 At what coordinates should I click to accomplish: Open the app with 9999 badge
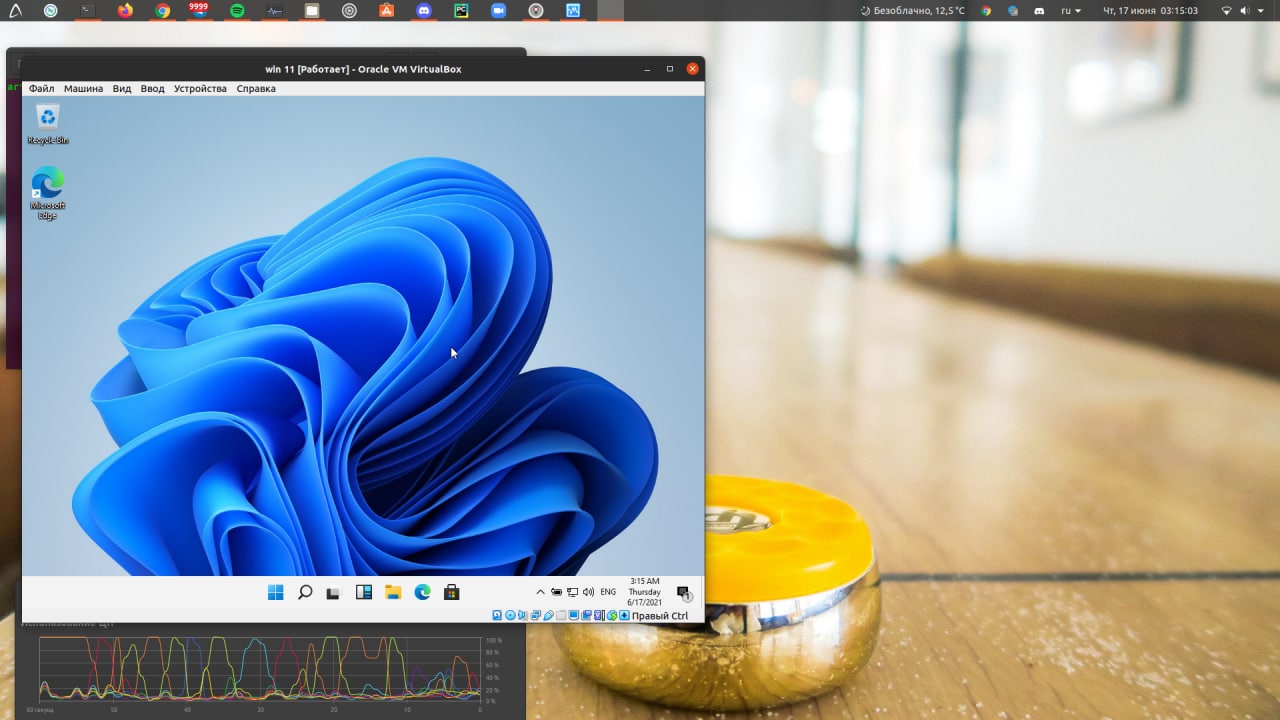[x=199, y=10]
